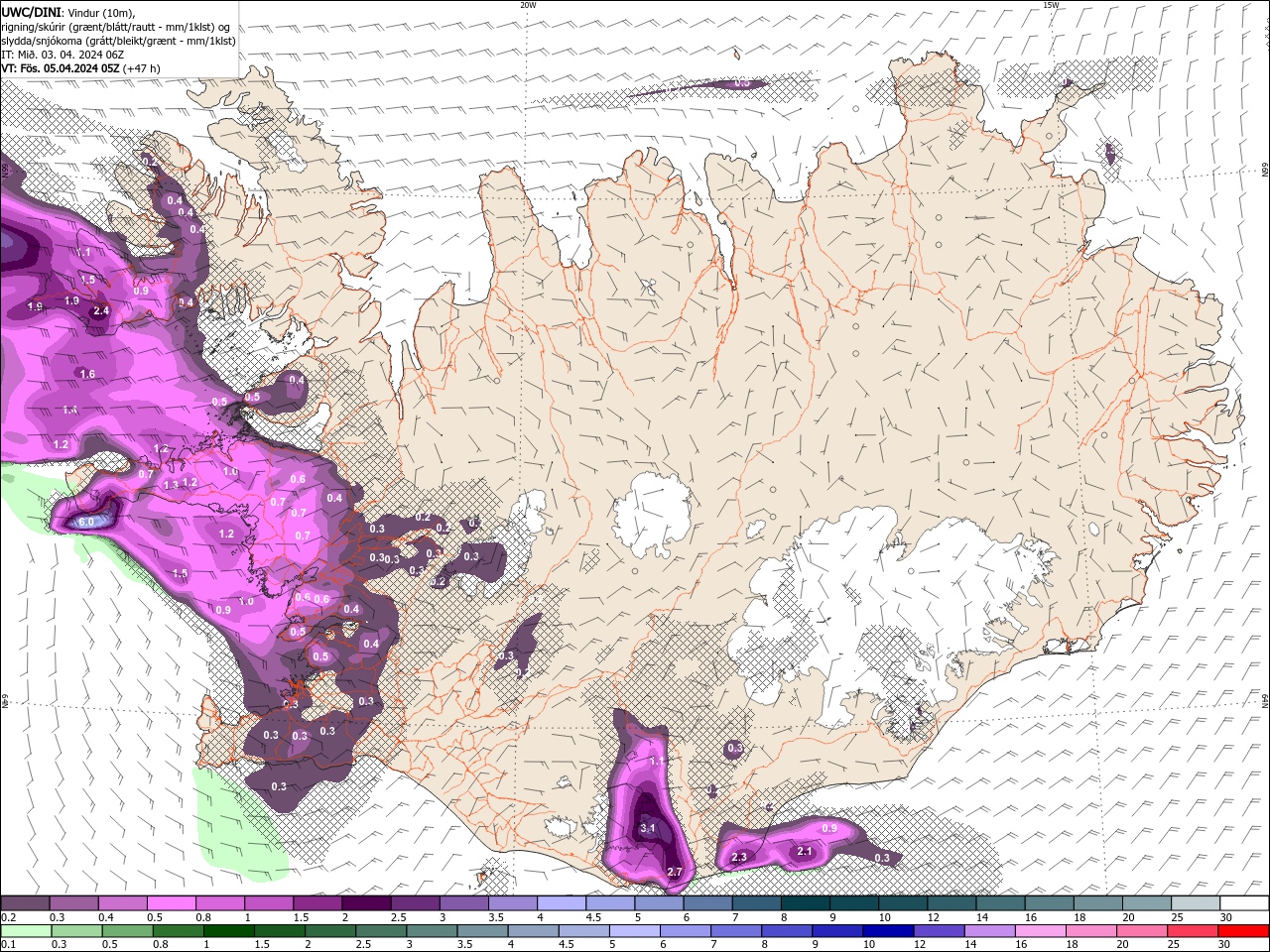Screen dimensions: 1270x952
Task: Click the '0.1' label in the rain legend
Action: [x=9, y=945]
